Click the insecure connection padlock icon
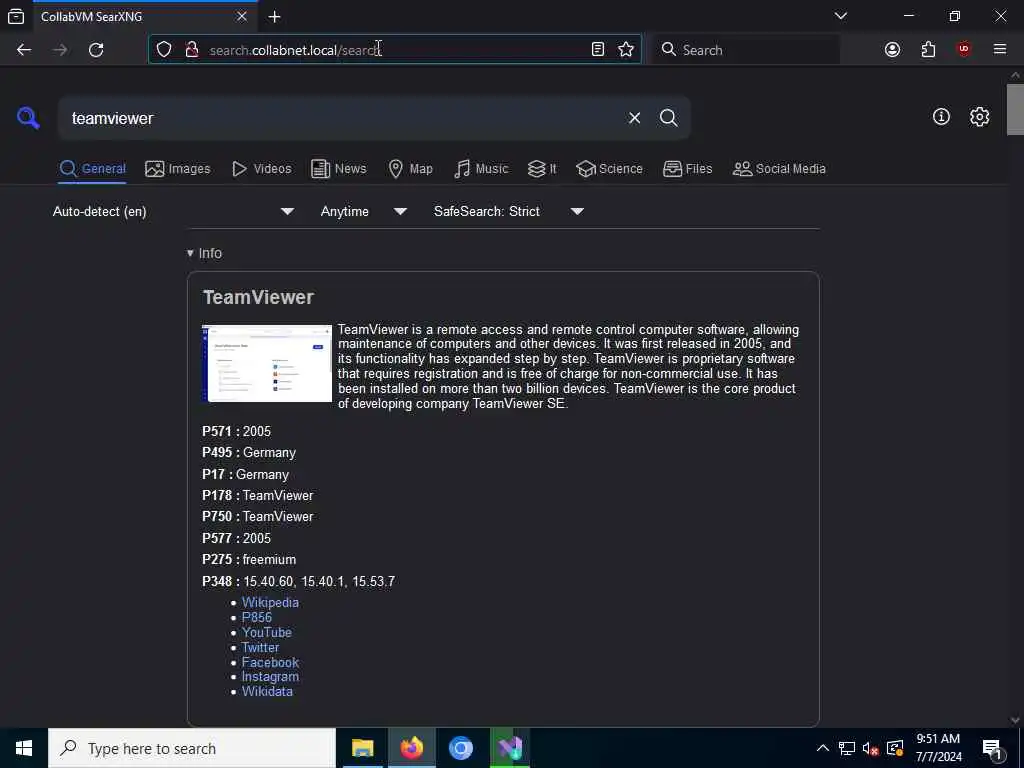 (x=192, y=50)
